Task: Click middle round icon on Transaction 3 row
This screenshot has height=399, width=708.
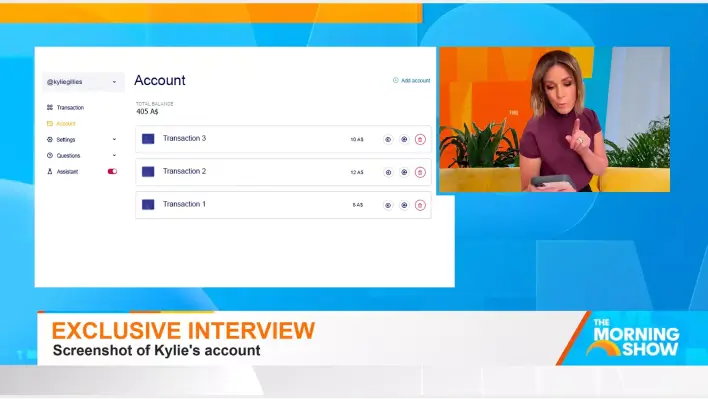Action: click(x=404, y=139)
